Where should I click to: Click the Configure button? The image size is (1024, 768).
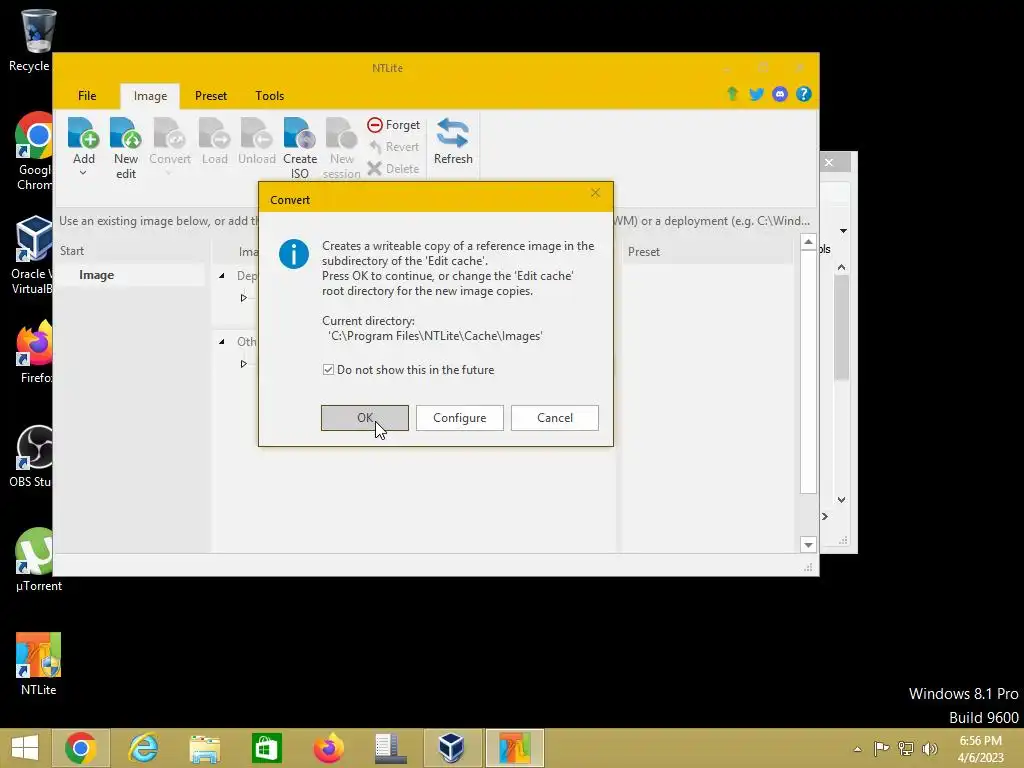(x=460, y=418)
